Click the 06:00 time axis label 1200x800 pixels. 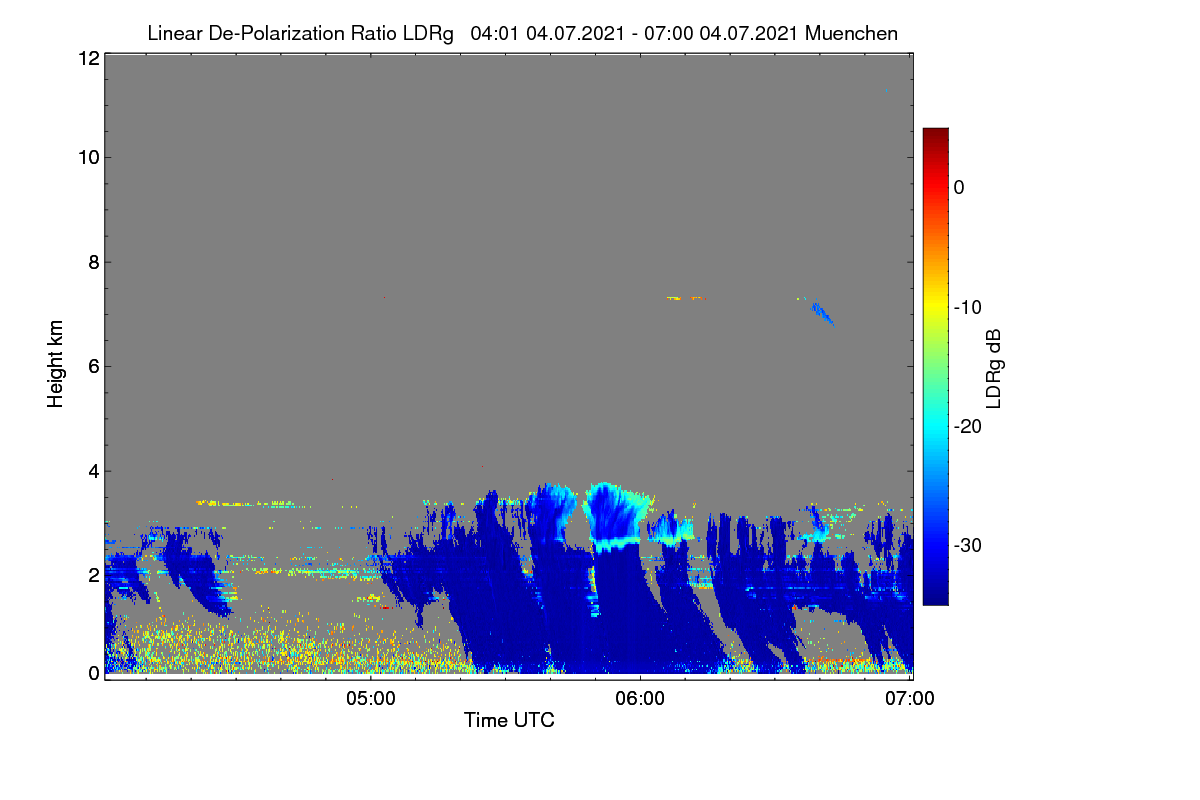(640, 699)
